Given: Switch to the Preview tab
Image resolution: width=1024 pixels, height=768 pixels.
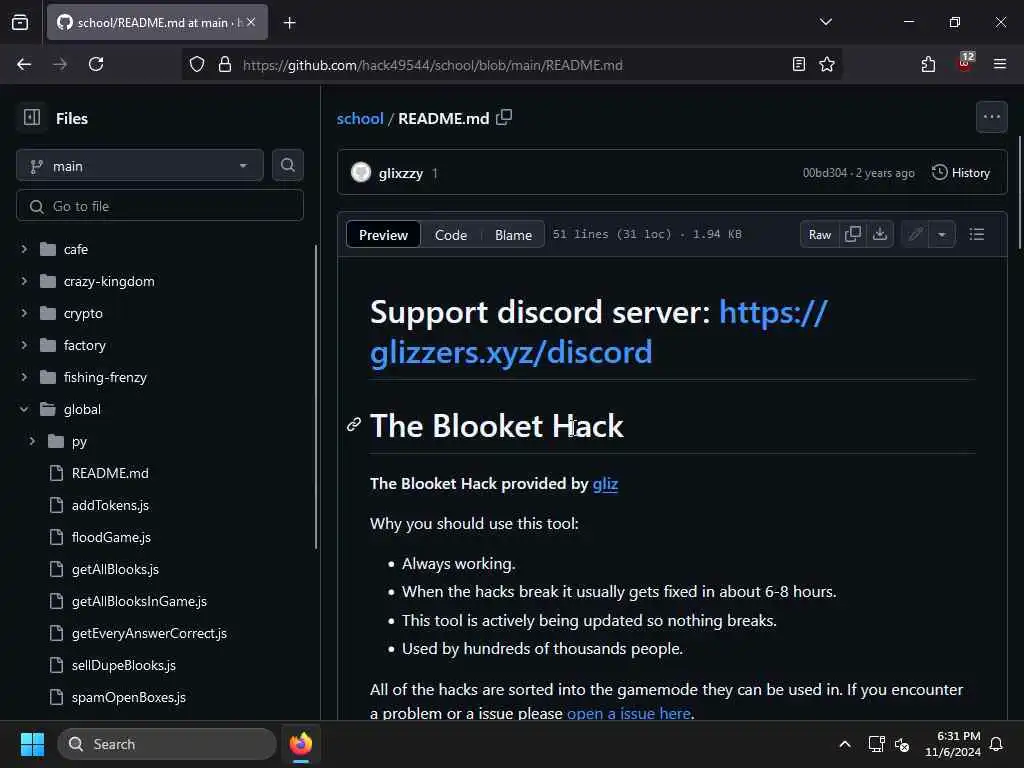Looking at the screenshot, I should pos(383,234).
